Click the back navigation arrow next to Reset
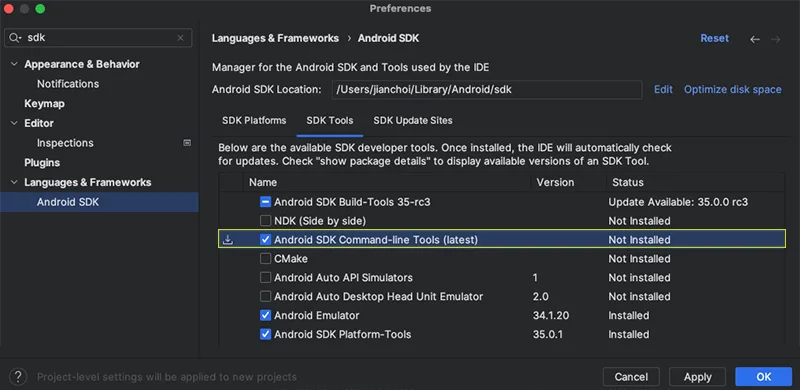Image resolution: width=800 pixels, height=390 pixels. (x=755, y=39)
